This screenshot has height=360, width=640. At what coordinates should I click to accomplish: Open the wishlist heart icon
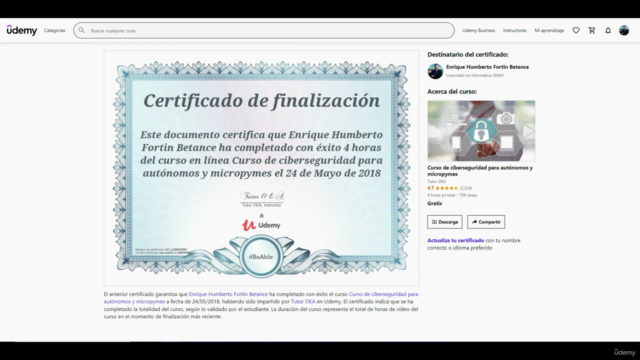[x=576, y=31]
